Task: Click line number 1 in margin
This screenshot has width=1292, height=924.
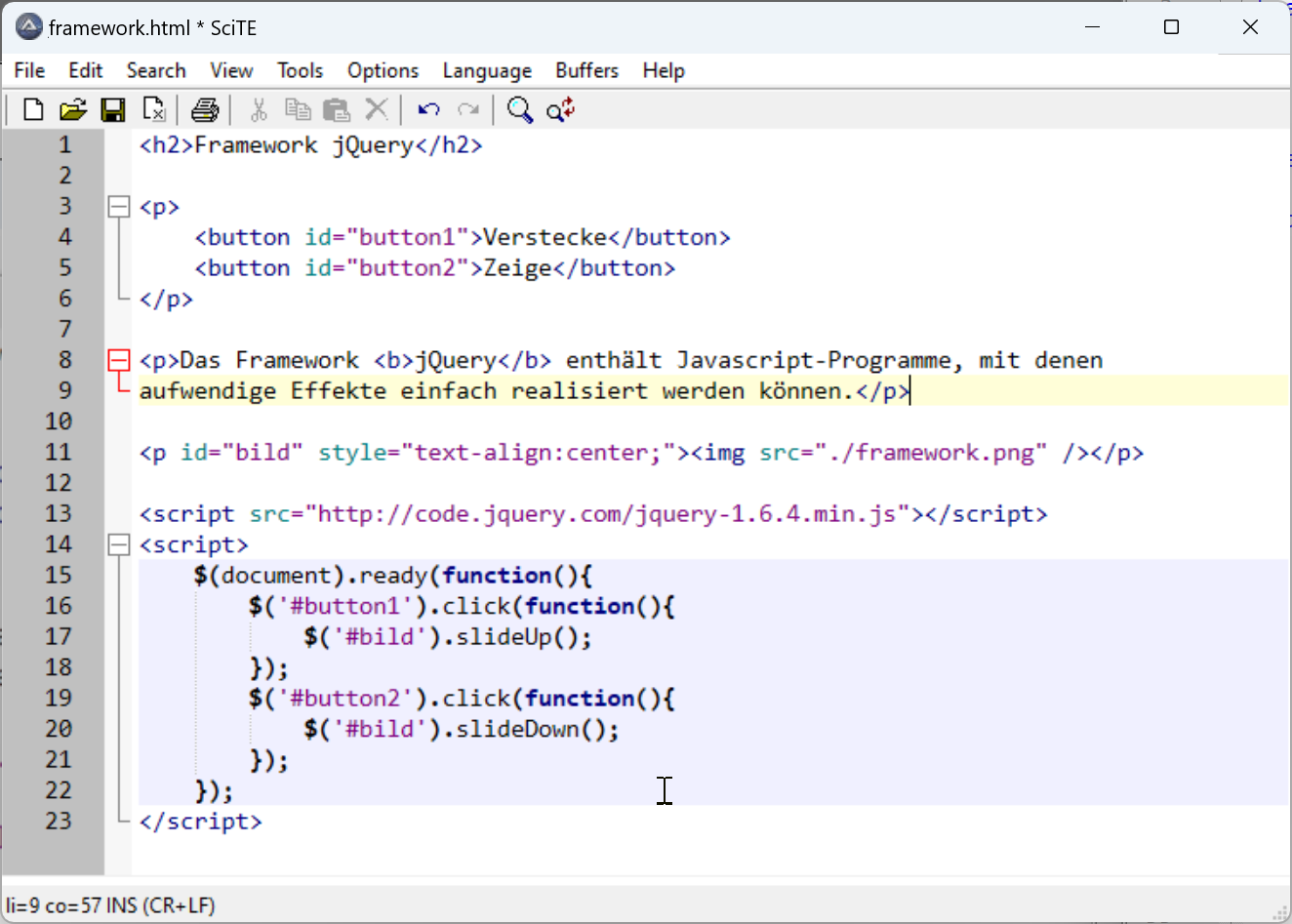Action: tap(65, 145)
